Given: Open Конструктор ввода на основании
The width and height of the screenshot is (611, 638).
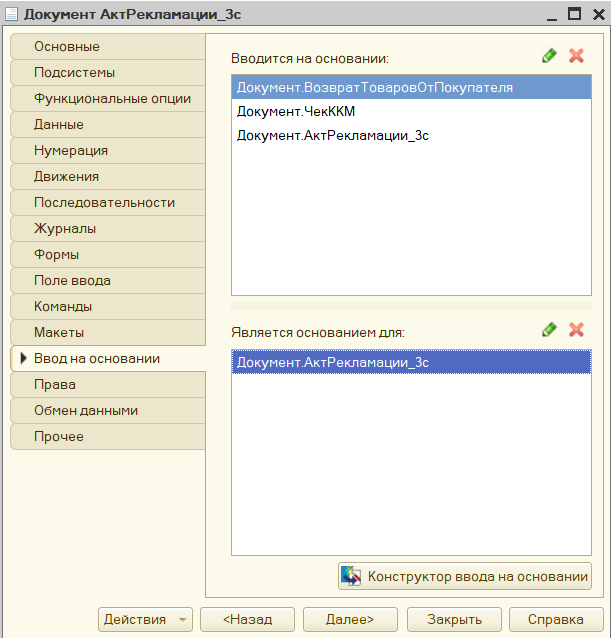Looking at the screenshot, I should (x=465, y=576).
